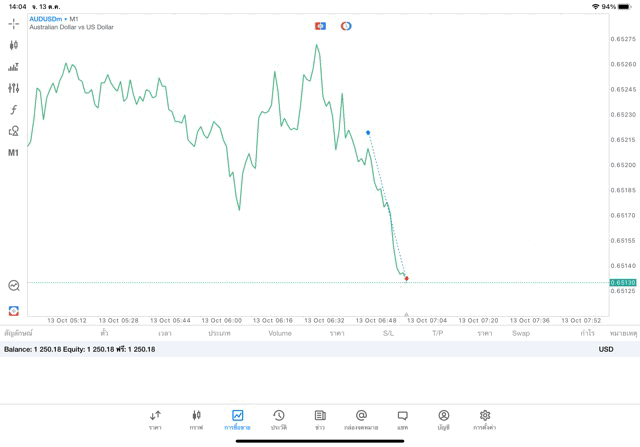
Task: Tap the circular chart icon above price axis
Action: click(x=13, y=286)
